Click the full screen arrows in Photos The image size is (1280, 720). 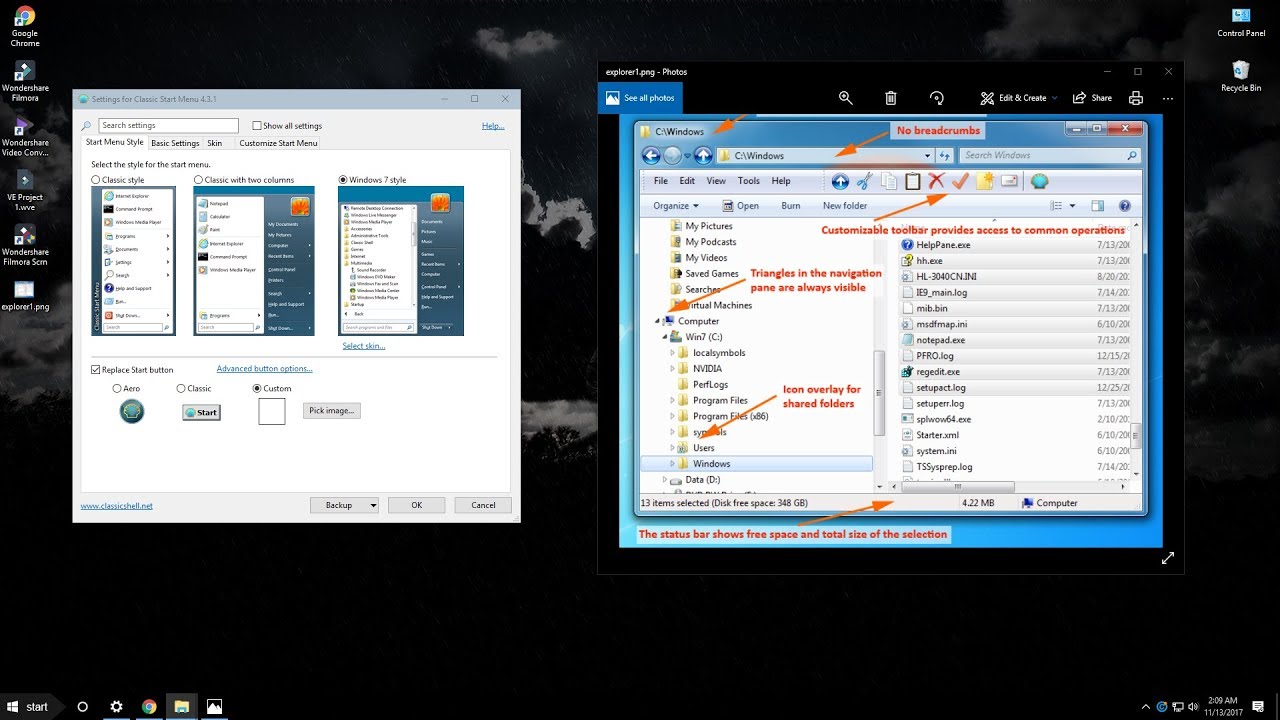1167,558
